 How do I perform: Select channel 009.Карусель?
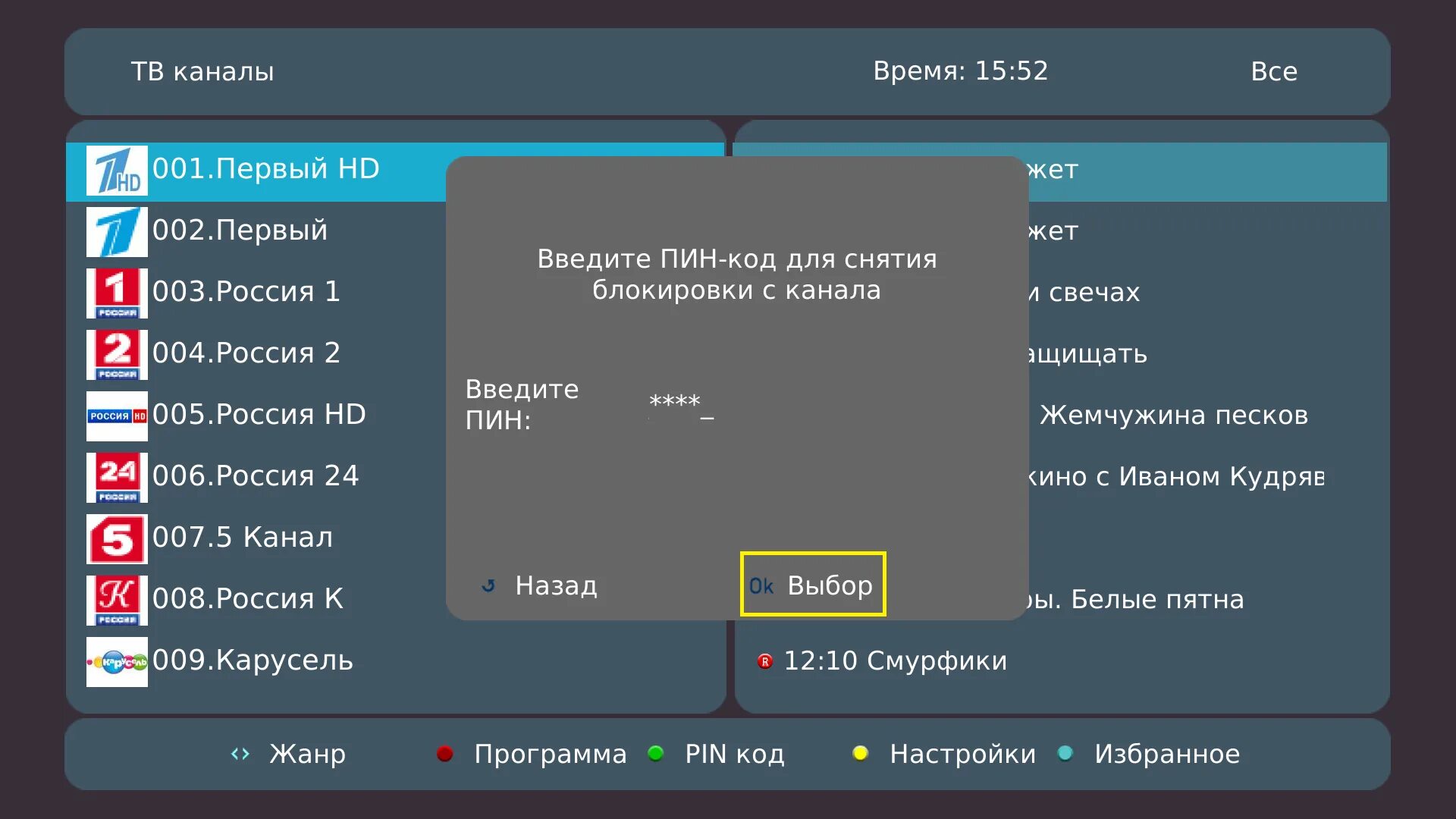click(253, 661)
